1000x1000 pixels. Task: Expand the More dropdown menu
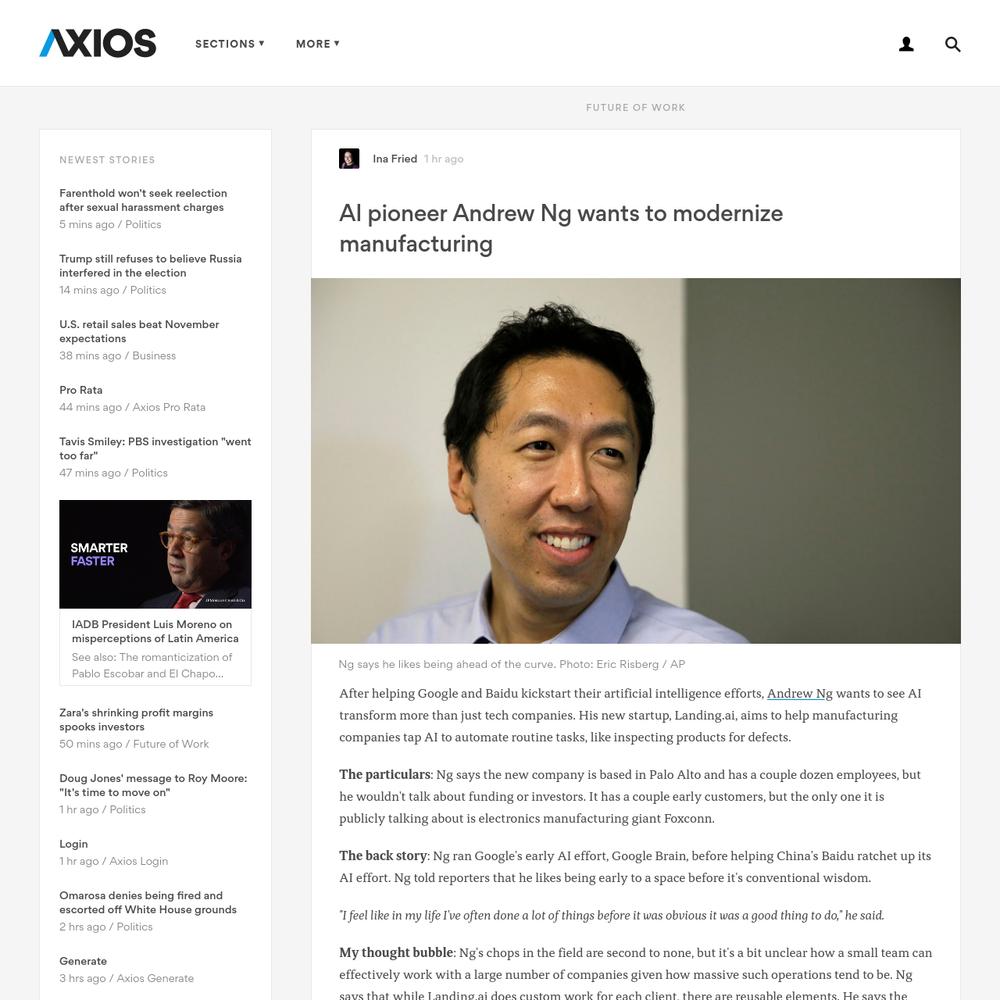[x=318, y=44]
